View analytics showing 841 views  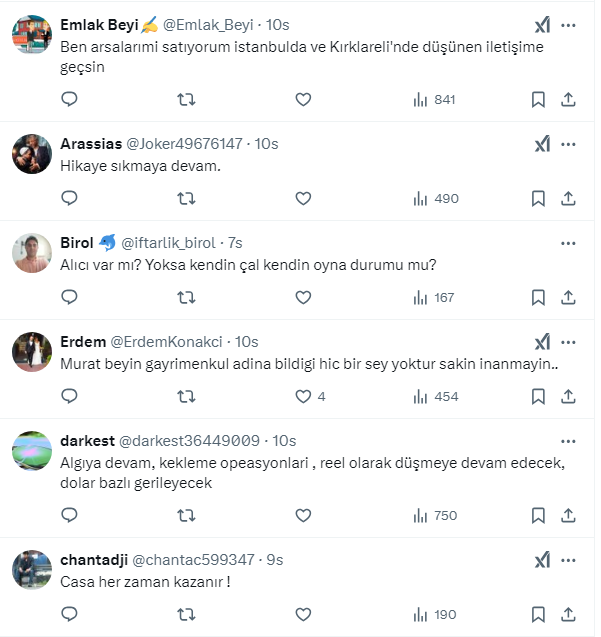point(434,100)
